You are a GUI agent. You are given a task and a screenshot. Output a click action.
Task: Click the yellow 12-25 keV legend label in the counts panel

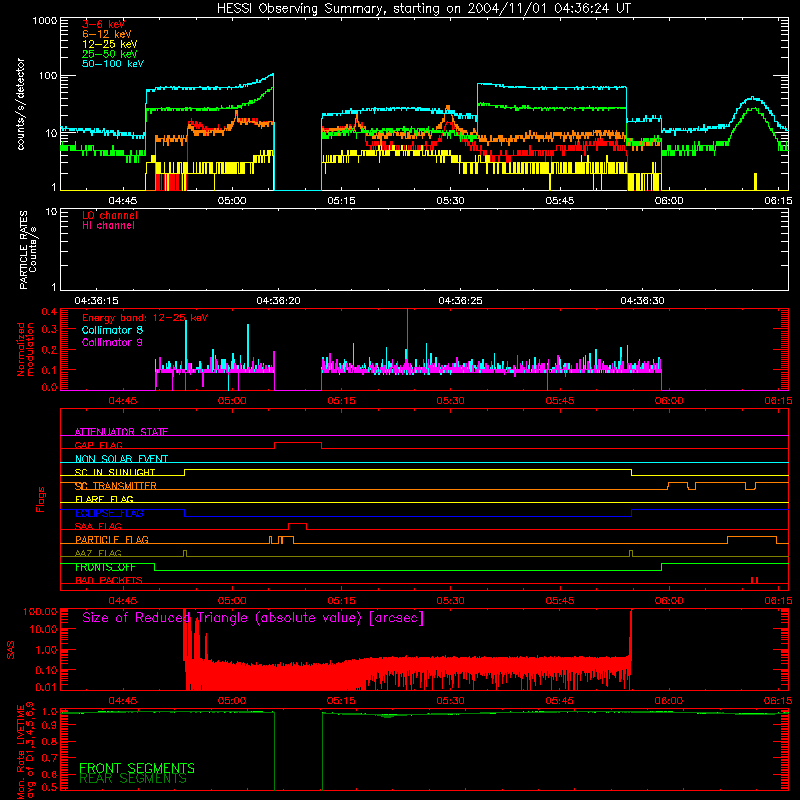109,44
